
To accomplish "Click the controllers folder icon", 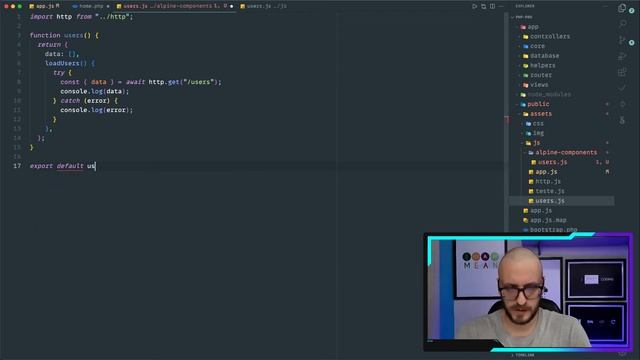I will 526,37.
